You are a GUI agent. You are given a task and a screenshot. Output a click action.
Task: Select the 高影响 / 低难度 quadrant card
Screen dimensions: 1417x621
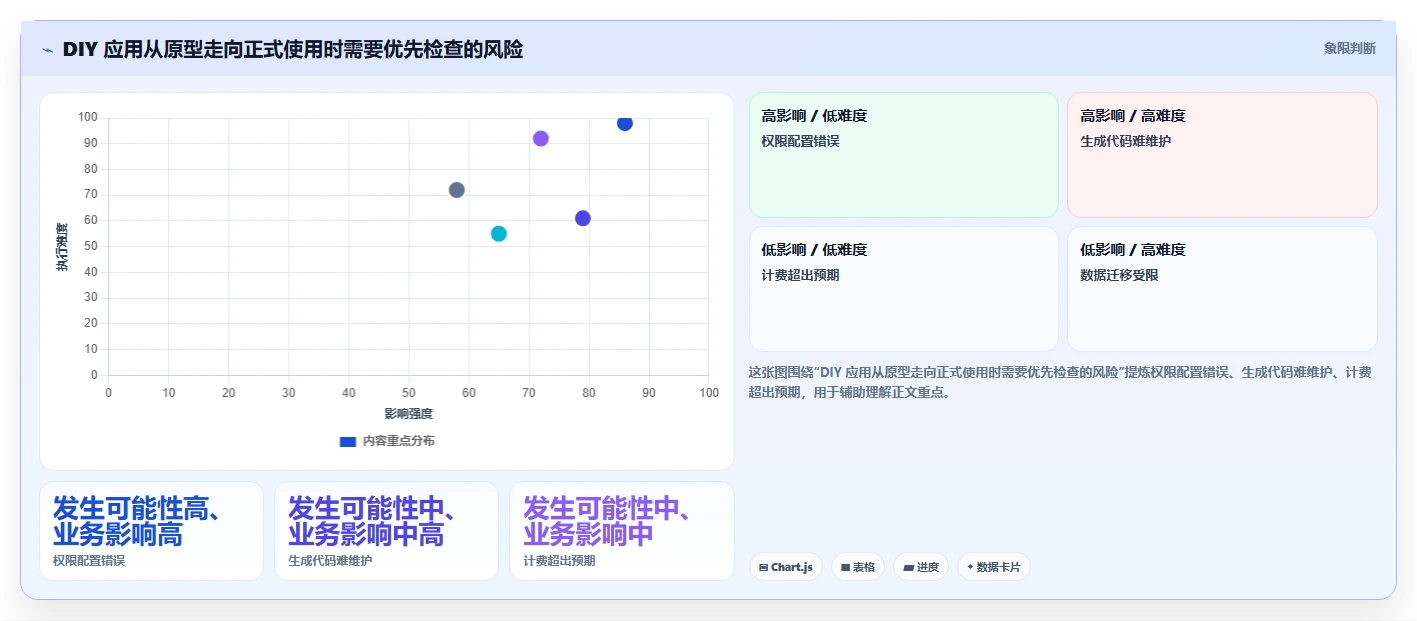pyautogui.click(x=904, y=155)
